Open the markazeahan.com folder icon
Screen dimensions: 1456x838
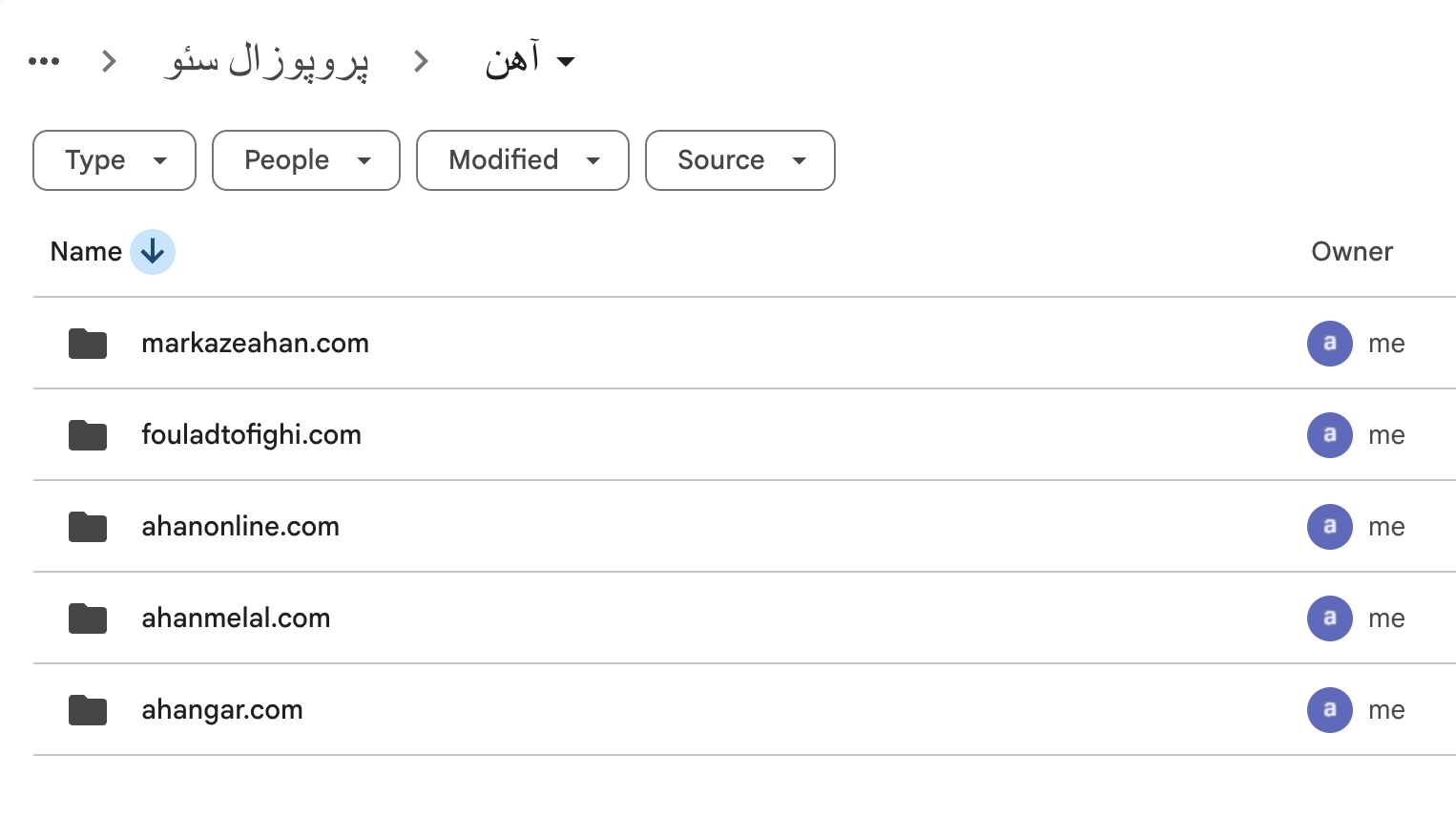pyautogui.click(x=87, y=344)
